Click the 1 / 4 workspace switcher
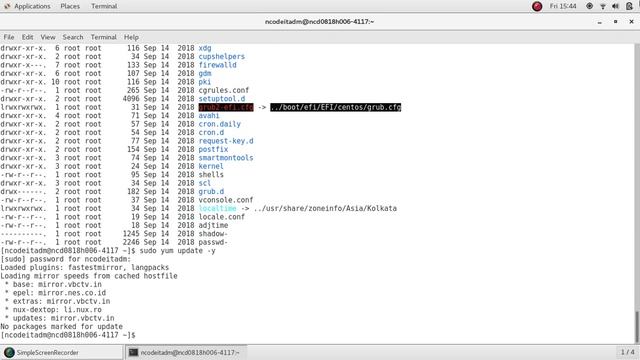 pyautogui.click(x=627, y=352)
